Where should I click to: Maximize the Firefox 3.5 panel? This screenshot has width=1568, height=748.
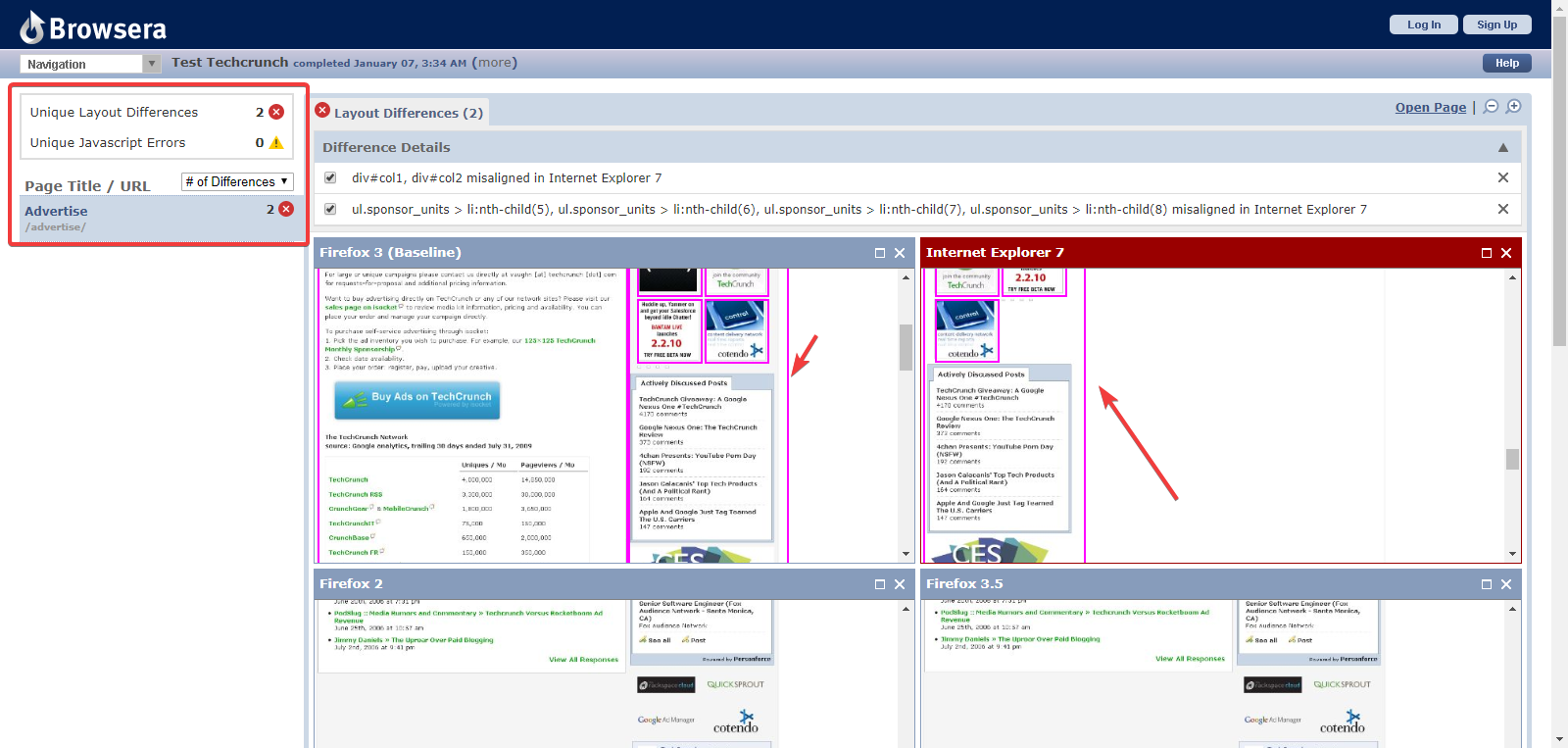pos(1487,584)
